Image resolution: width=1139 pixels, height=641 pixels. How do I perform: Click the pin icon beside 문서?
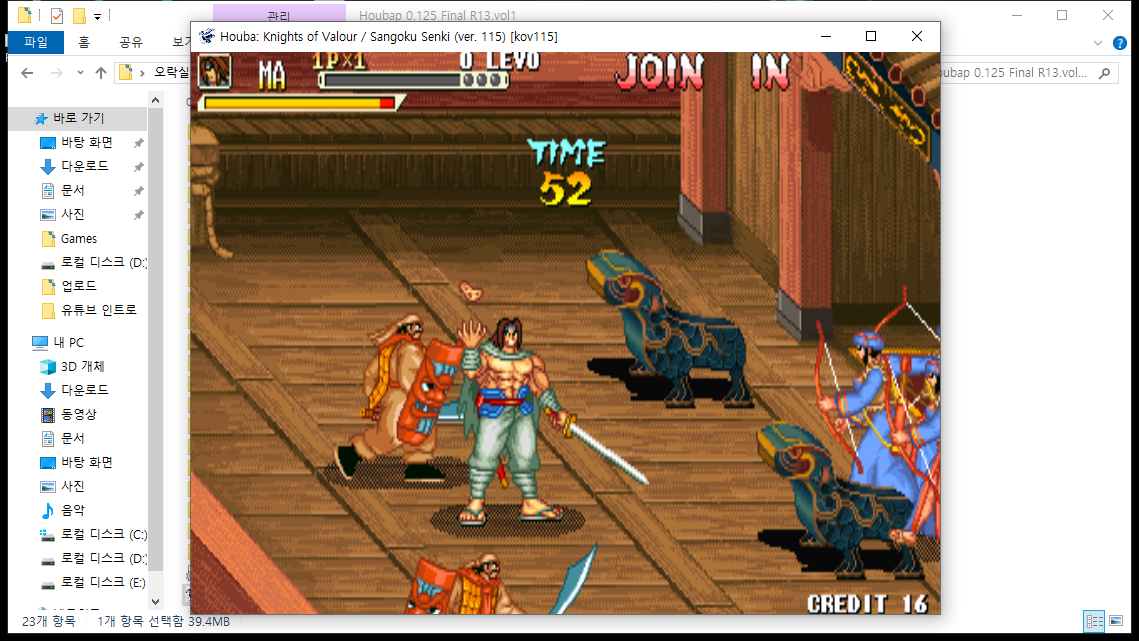point(138,191)
